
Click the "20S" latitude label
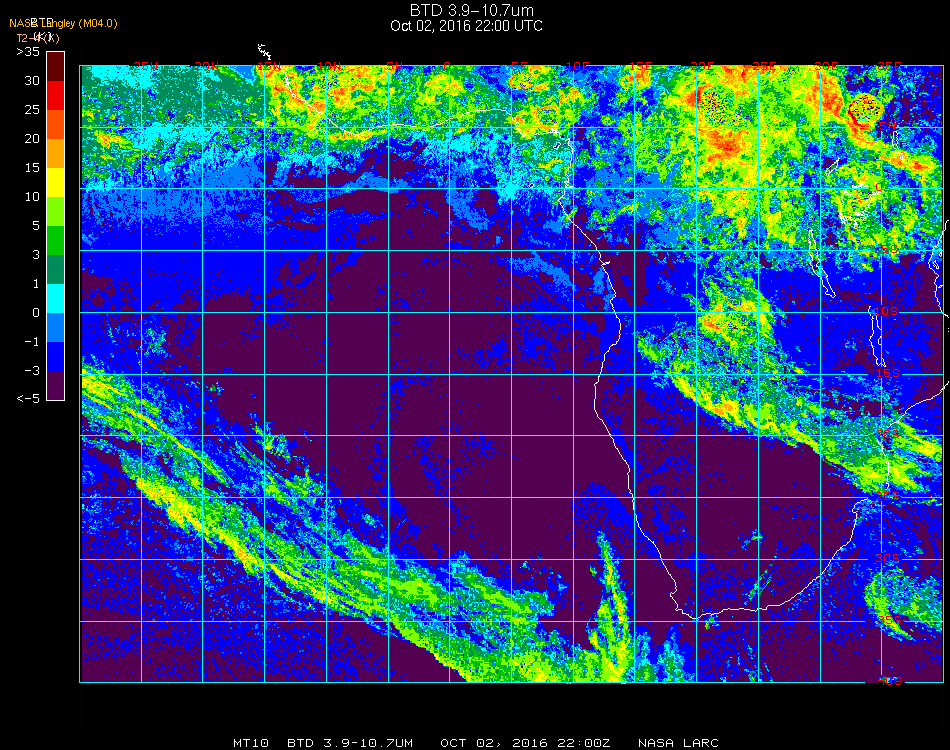888,435
